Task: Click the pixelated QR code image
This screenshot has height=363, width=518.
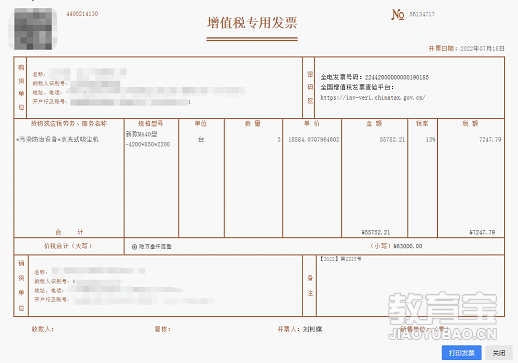Action: (32, 29)
